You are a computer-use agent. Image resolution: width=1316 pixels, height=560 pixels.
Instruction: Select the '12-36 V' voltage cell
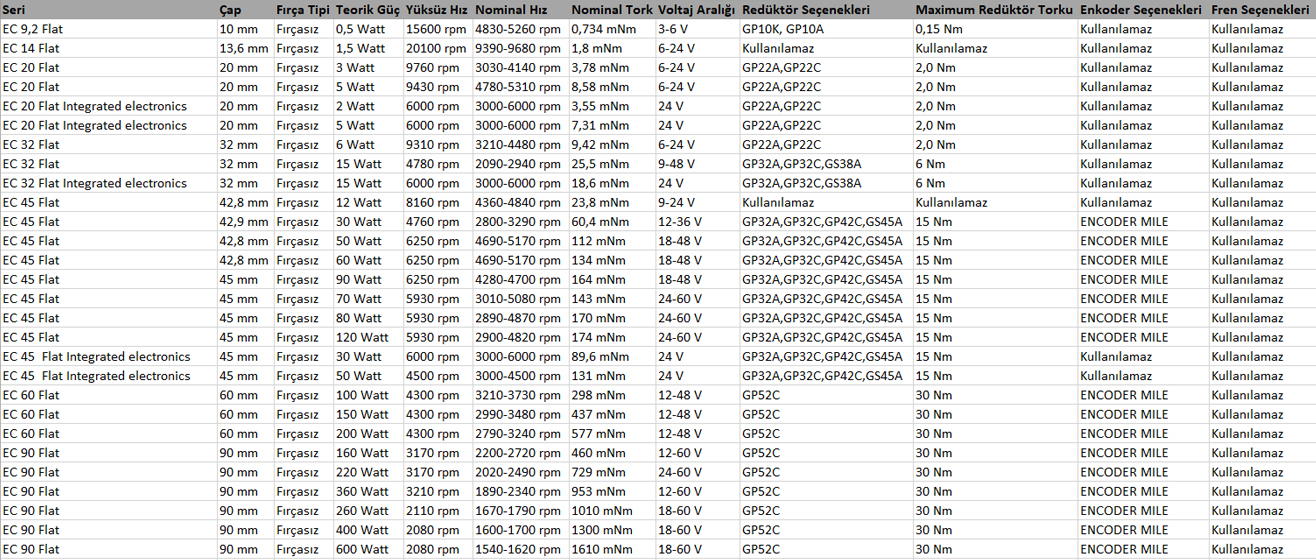point(697,221)
